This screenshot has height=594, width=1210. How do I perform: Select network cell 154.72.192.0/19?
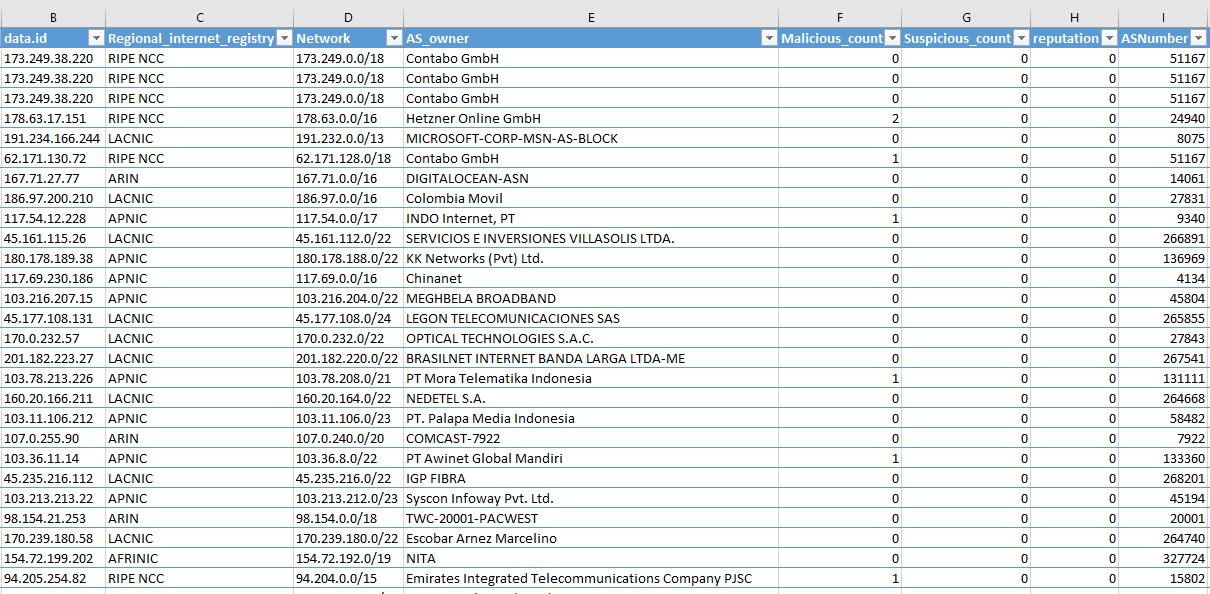[348, 558]
